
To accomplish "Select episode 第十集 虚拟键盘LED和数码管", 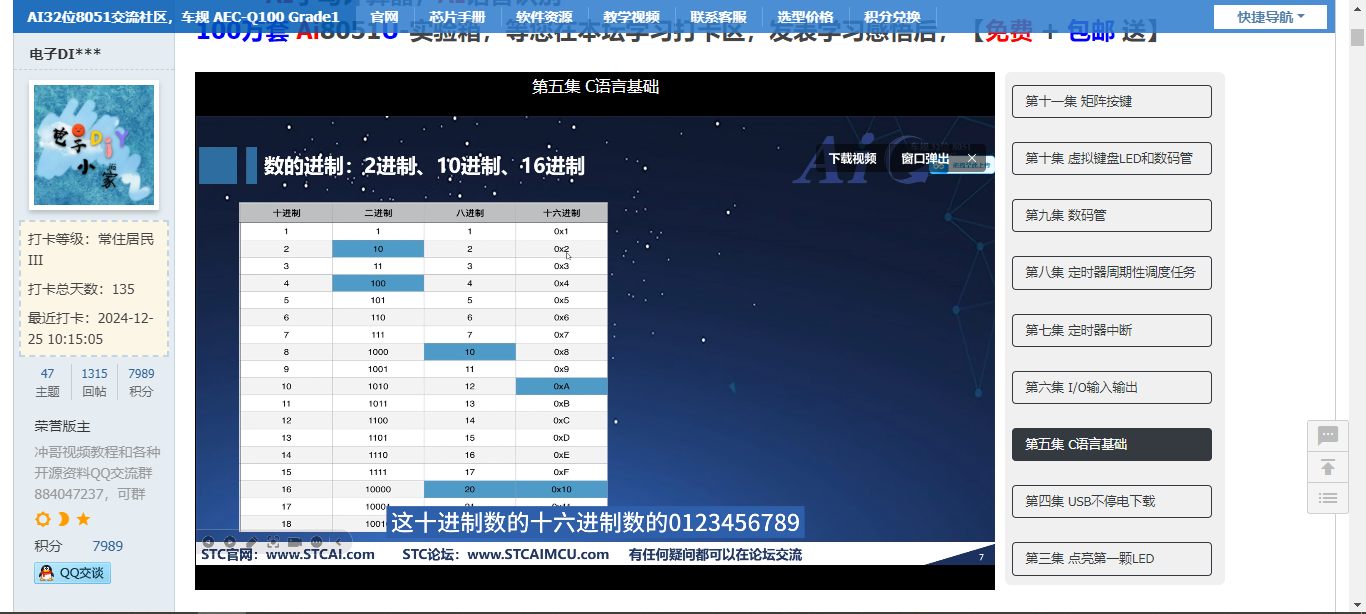I will [x=1112, y=158].
